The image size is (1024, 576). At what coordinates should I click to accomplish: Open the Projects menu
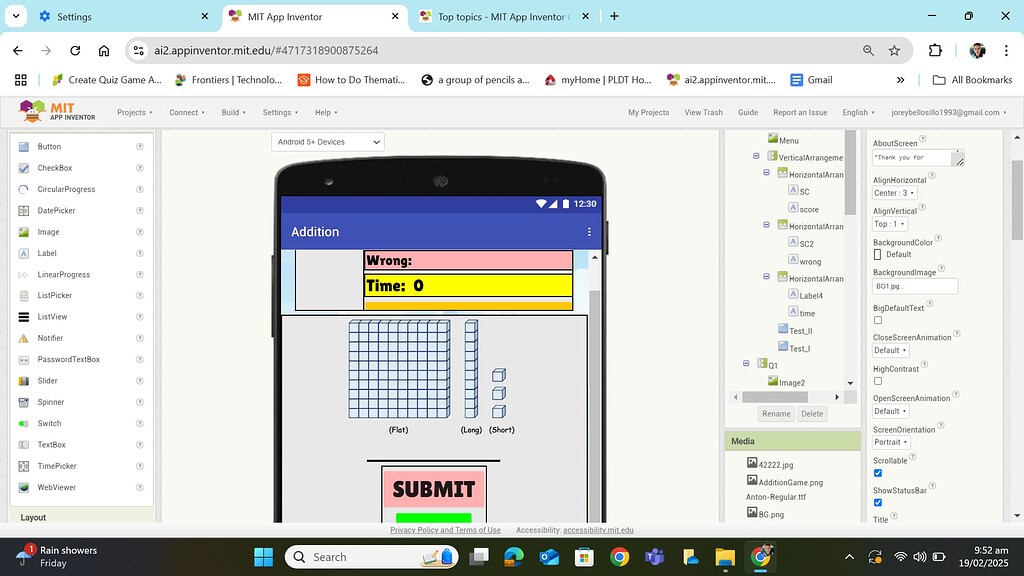tap(135, 112)
